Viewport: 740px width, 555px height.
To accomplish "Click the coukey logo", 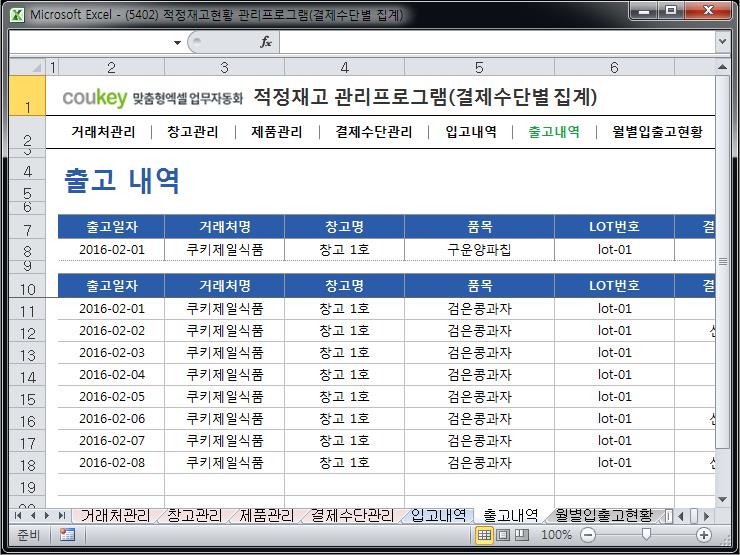I will (x=95, y=98).
